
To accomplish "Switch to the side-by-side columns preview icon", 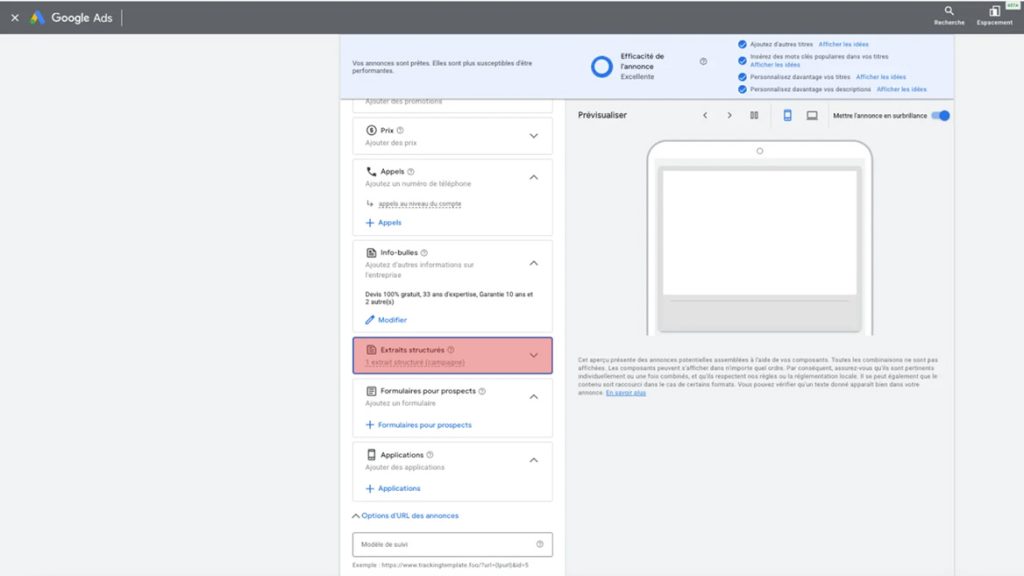I will [x=754, y=116].
